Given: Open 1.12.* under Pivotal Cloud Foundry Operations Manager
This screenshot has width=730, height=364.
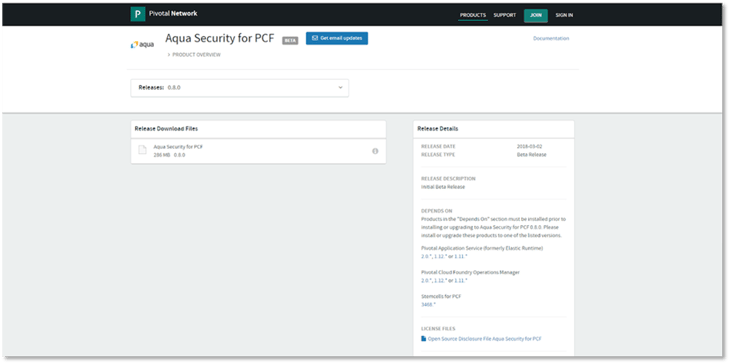Looking at the screenshot, I should tap(440, 281).
